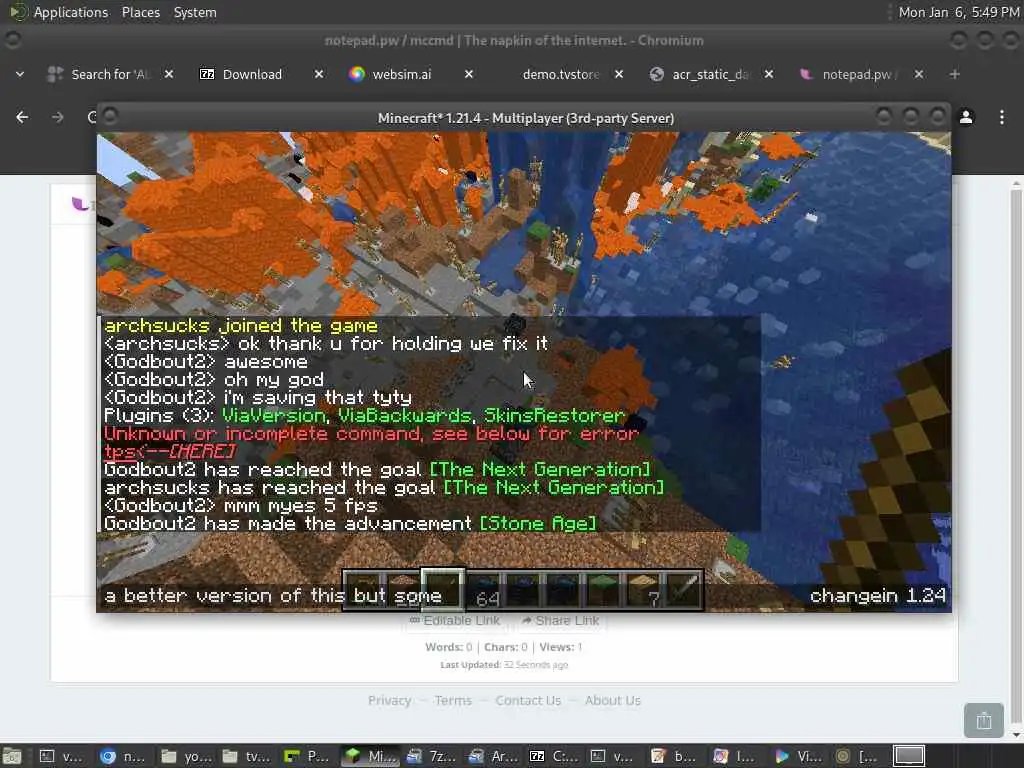The width and height of the screenshot is (1024, 768).
Task: Open the Places menu
Action: 141,12
